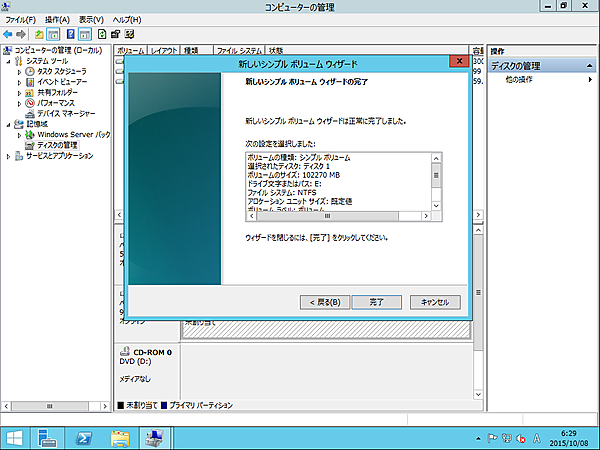The width and height of the screenshot is (600, 450).
Task: Collapse the システム ツール tree node
Action: click(x=8, y=60)
